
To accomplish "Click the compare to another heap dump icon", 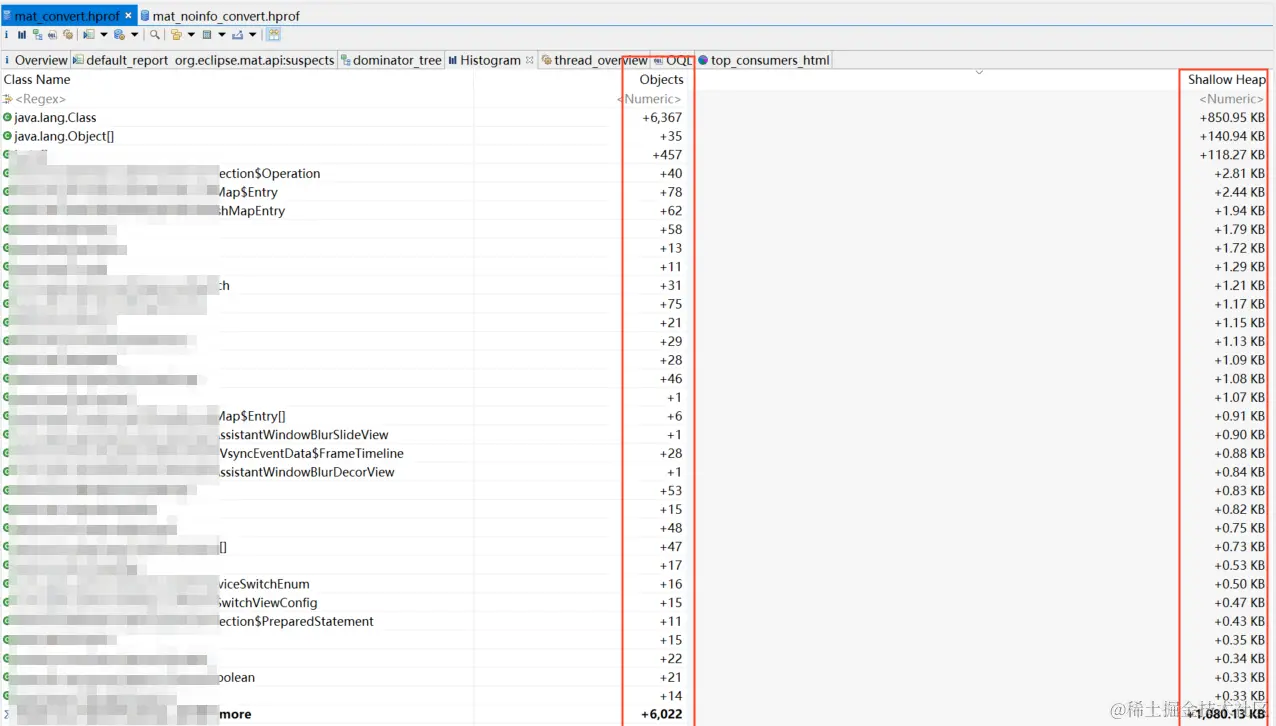I will 274,34.
